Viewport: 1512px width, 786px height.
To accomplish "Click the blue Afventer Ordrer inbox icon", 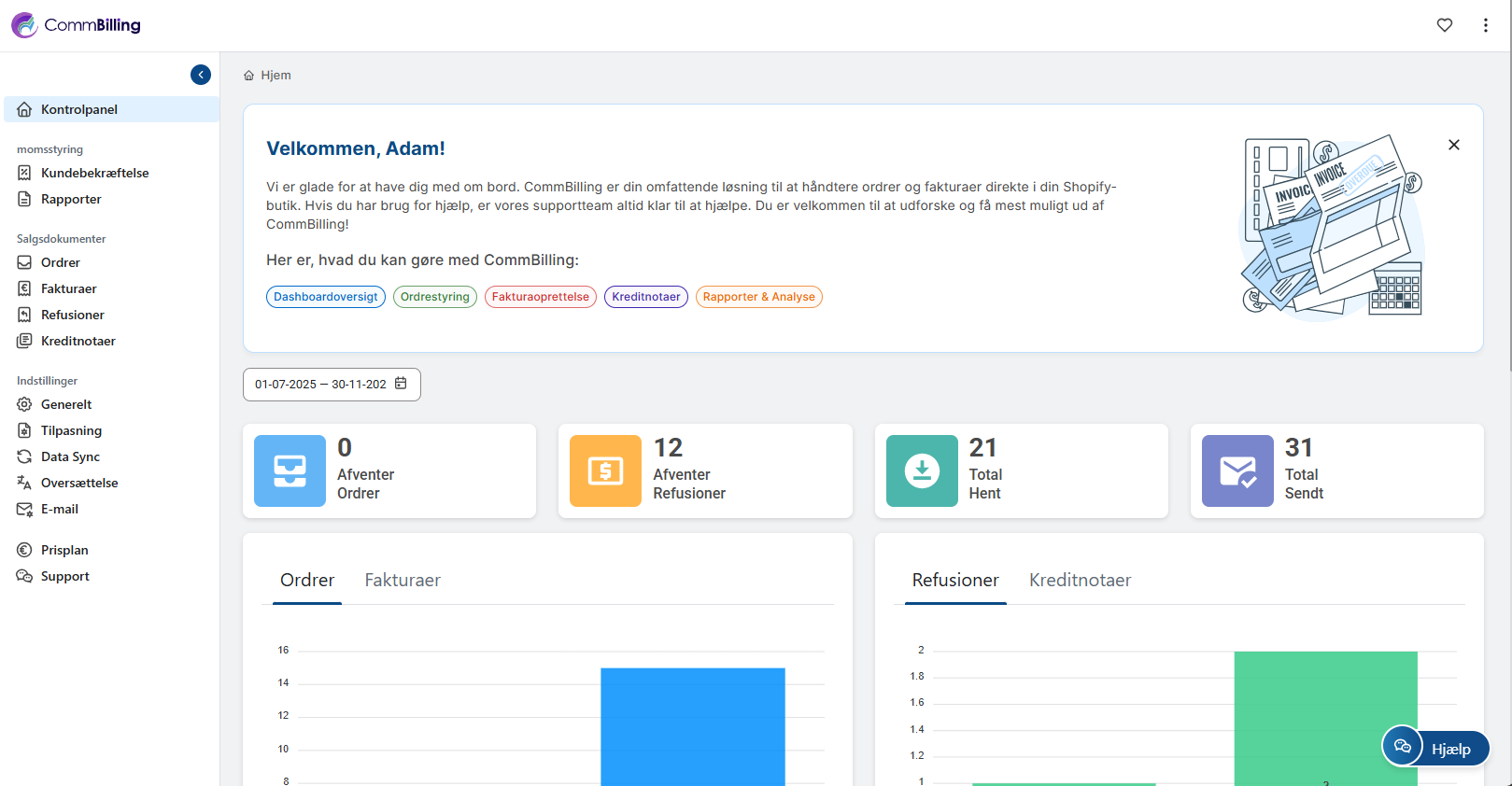I will click(x=290, y=470).
